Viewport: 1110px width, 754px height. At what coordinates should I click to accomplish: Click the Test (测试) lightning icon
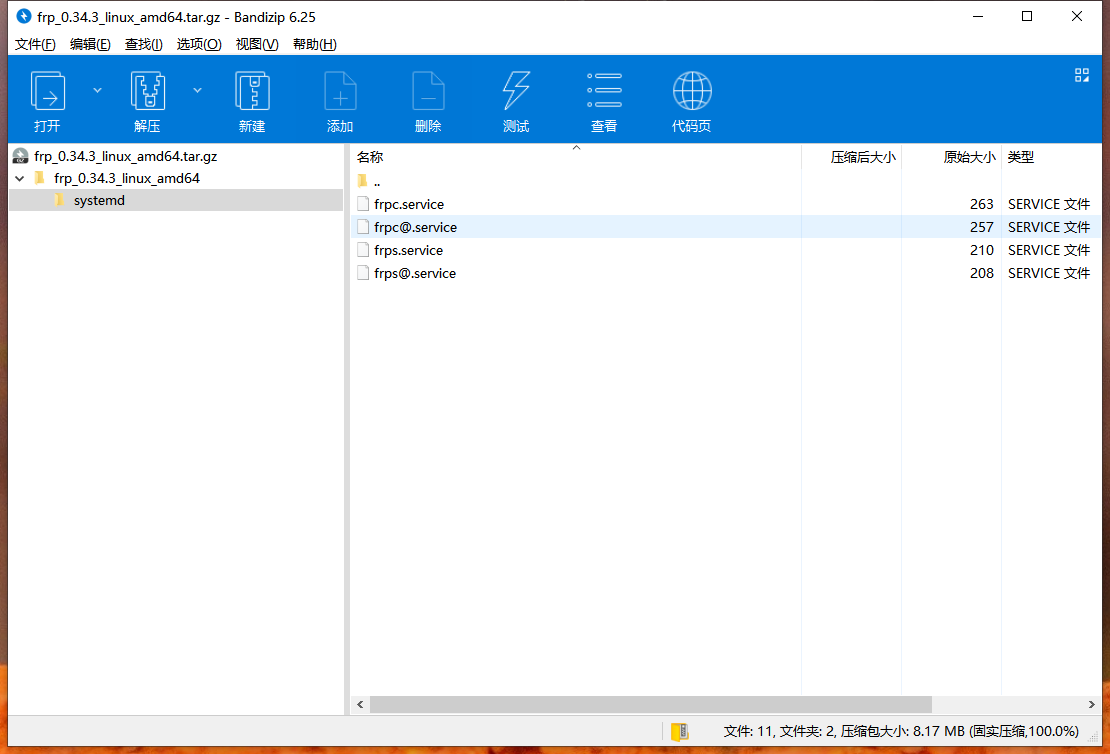pos(516,92)
